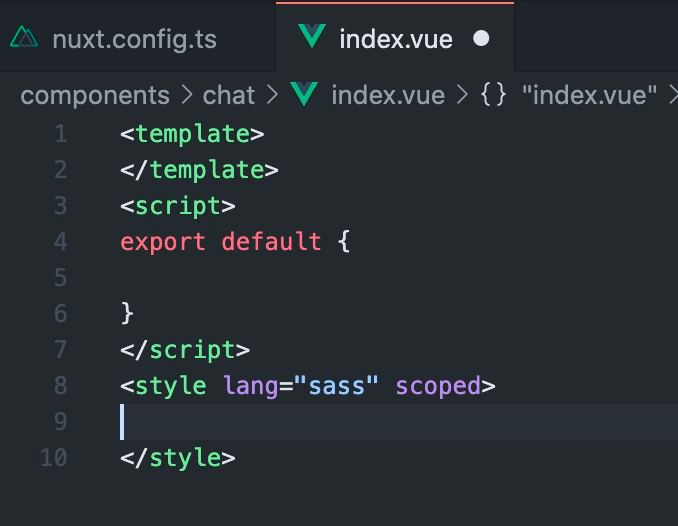
Task: Click line number 10 in gutter
Action: [54, 457]
